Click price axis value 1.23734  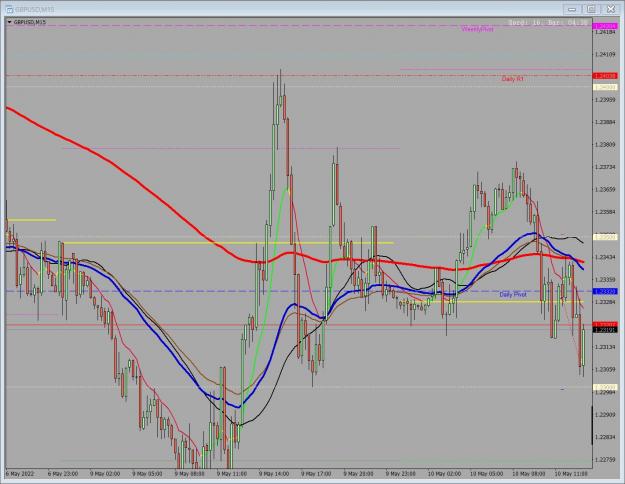605,167
